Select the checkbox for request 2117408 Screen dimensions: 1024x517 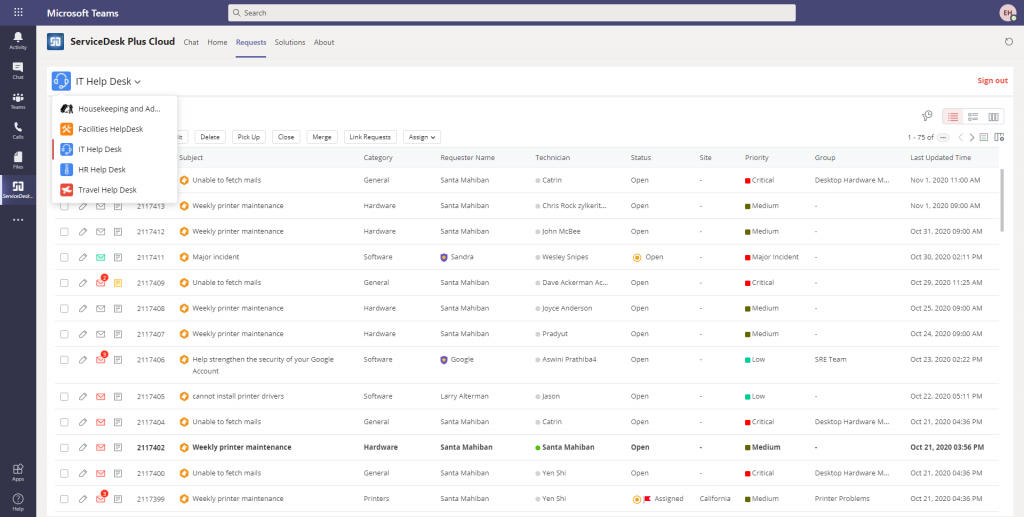[x=64, y=309]
